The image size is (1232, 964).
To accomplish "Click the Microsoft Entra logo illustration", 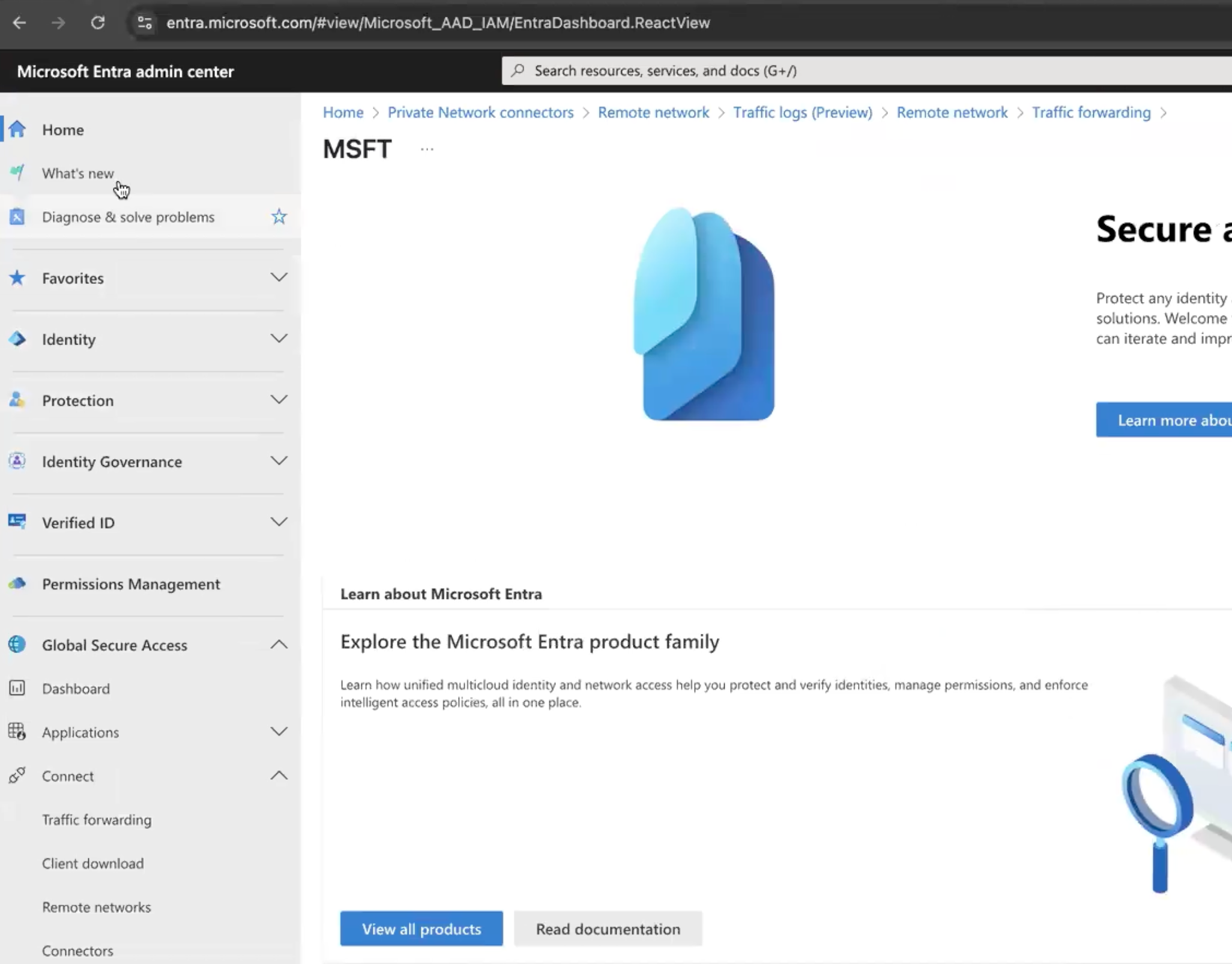I will click(704, 314).
